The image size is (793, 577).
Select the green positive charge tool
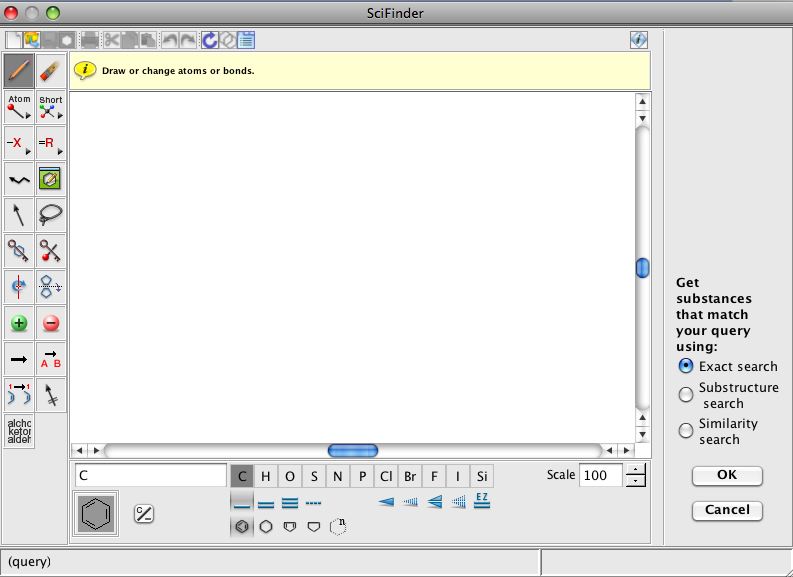(19, 323)
